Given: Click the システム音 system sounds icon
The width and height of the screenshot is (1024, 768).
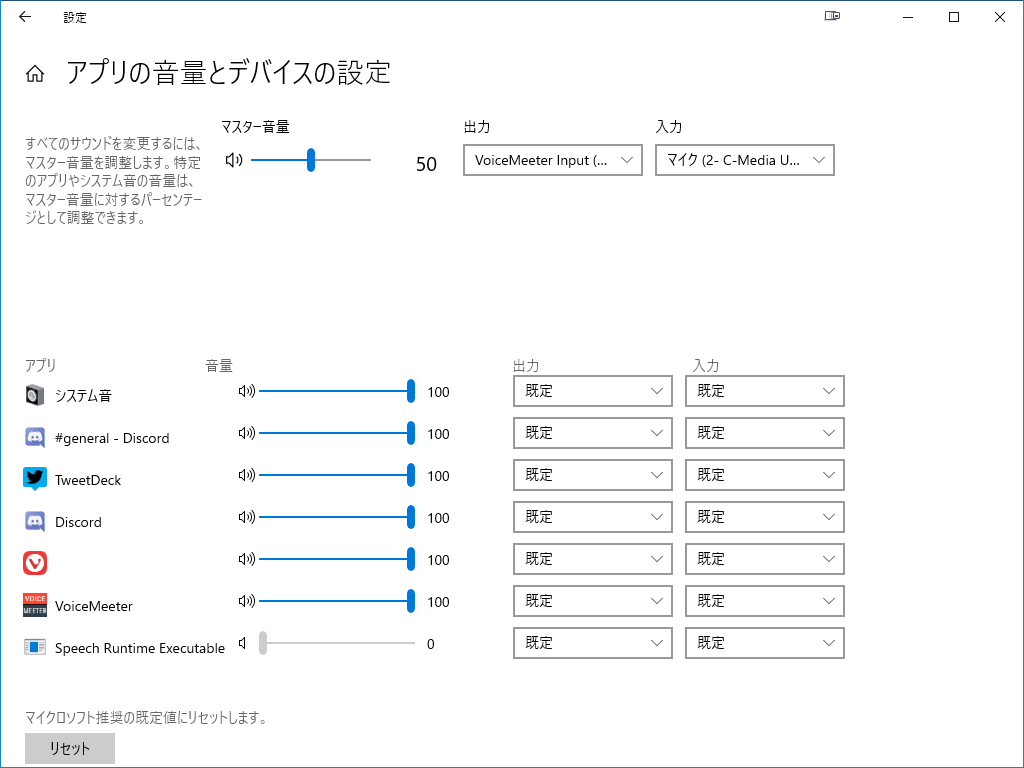Looking at the screenshot, I should pos(34,395).
